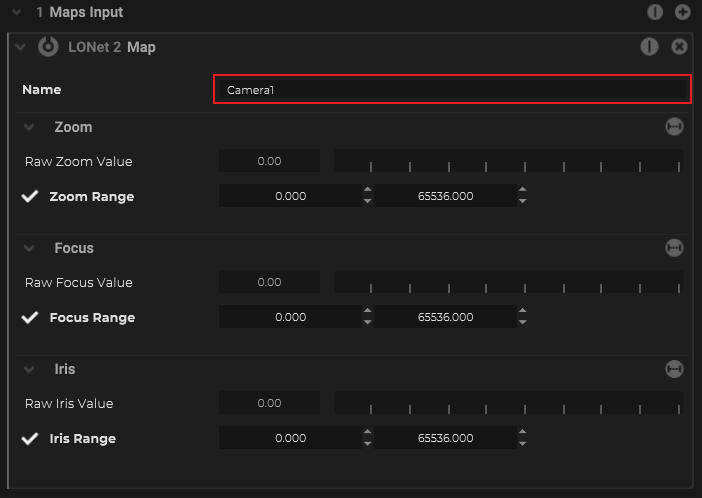Collapse the Iris section chevron

(31, 369)
